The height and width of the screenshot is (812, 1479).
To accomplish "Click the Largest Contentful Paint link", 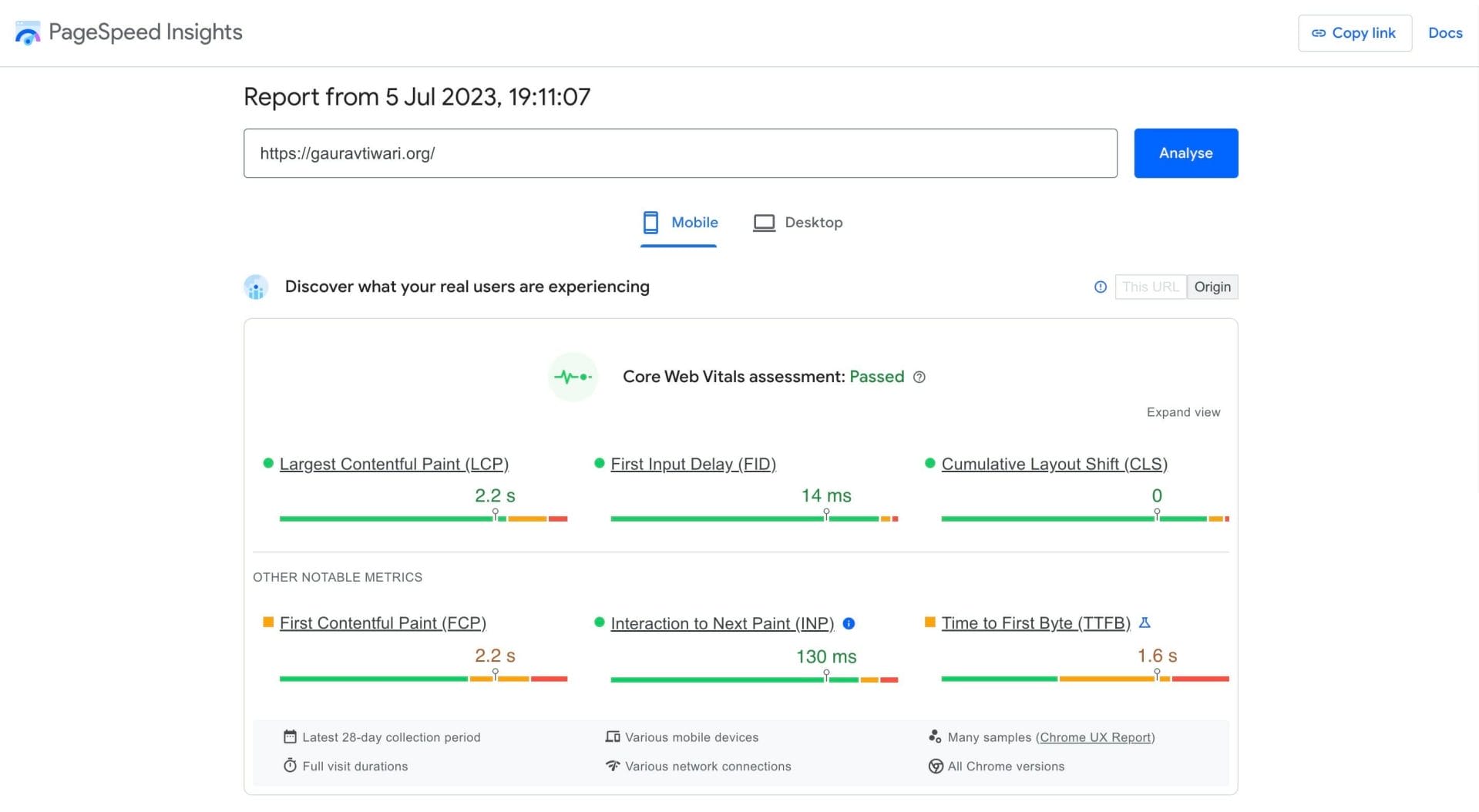I will tap(394, 464).
